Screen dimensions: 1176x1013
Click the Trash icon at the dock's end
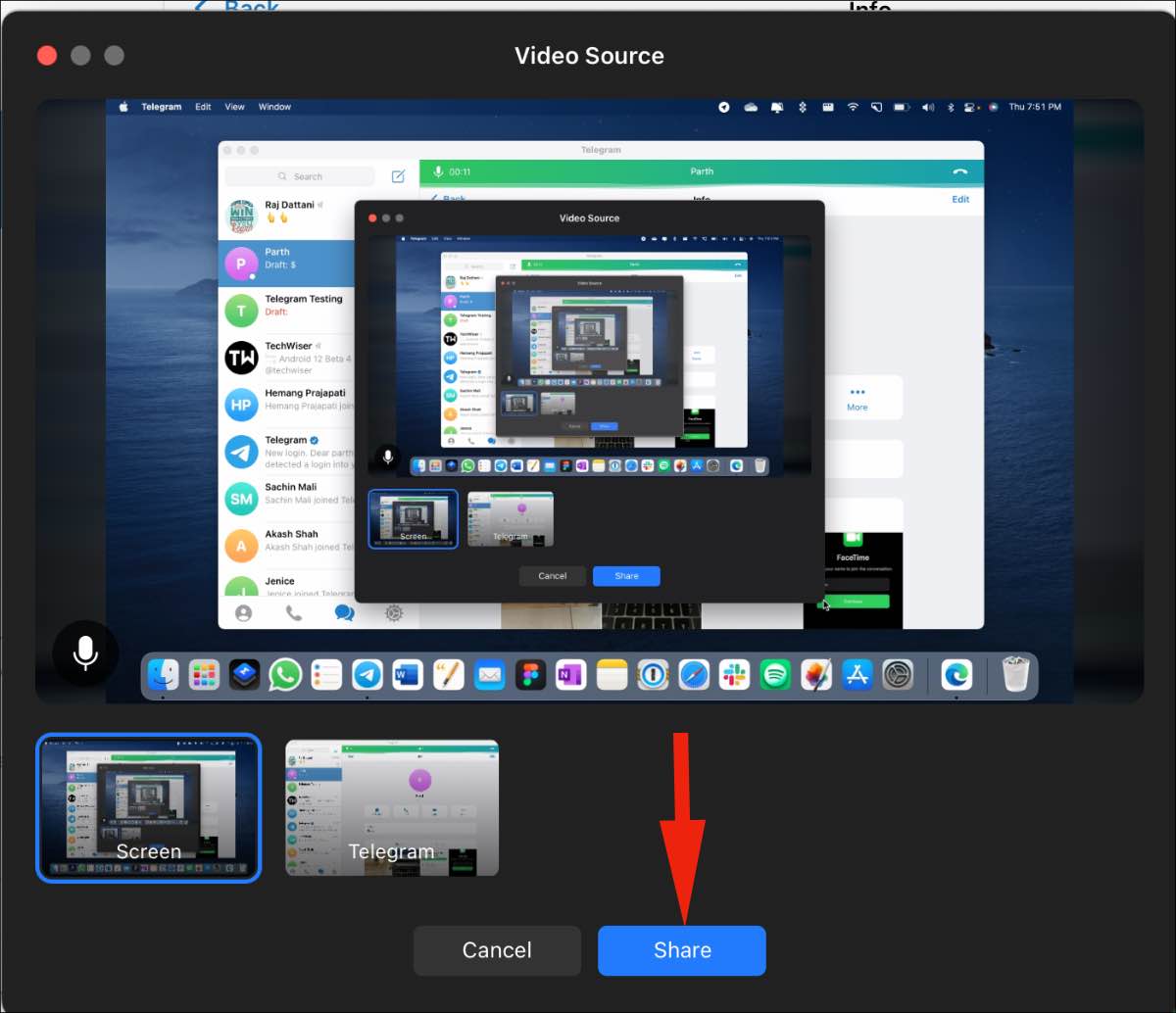click(1016, 674)
